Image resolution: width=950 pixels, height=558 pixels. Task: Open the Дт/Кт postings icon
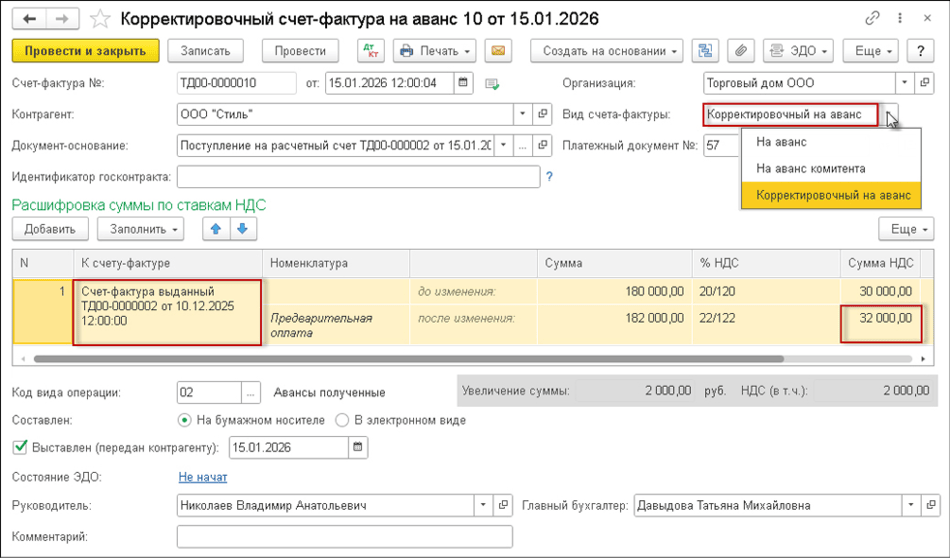click(x=370, y=51)
